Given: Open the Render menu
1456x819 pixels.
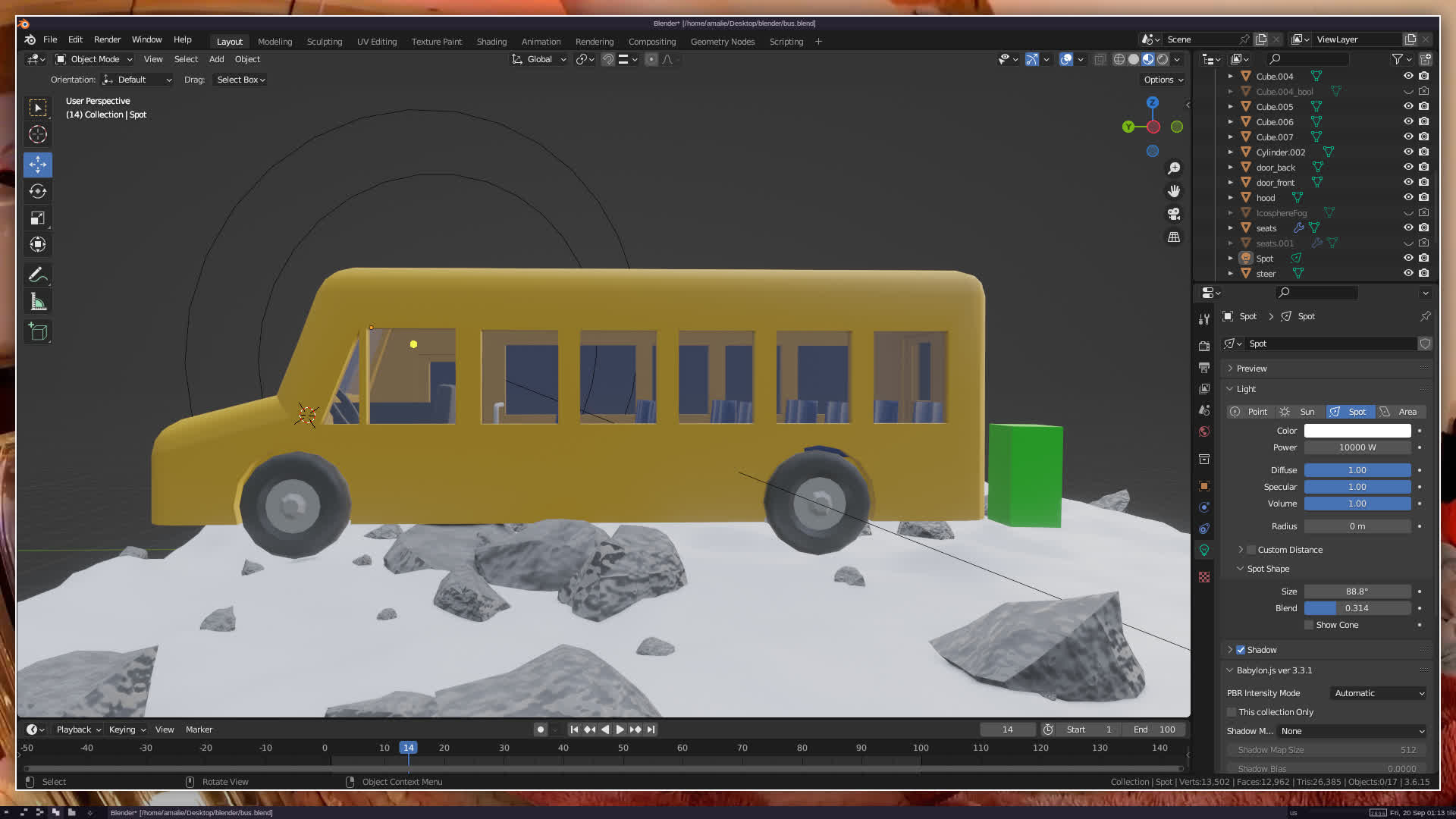Looking at the screenshot, I should [107, 39].
